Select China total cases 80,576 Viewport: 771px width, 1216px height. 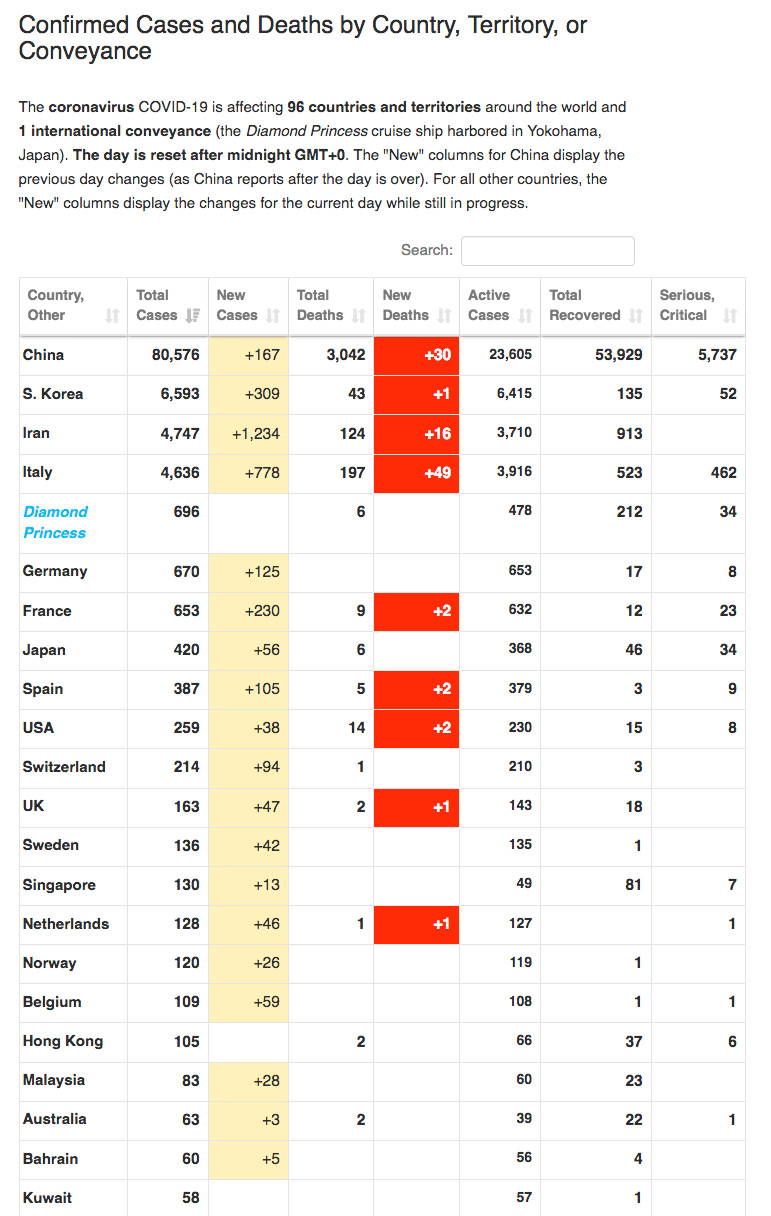click(176, 355)
